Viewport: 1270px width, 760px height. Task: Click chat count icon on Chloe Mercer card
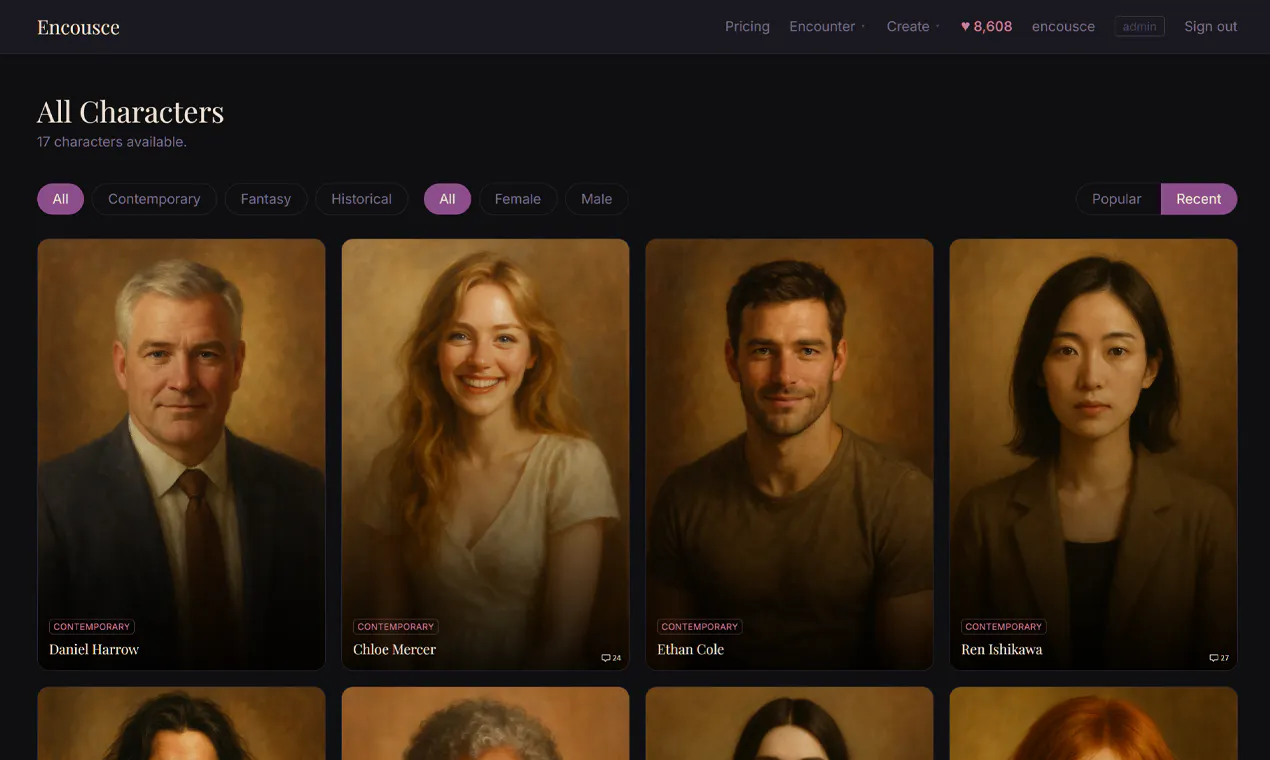pyautogui.click(x=611, y=658)
